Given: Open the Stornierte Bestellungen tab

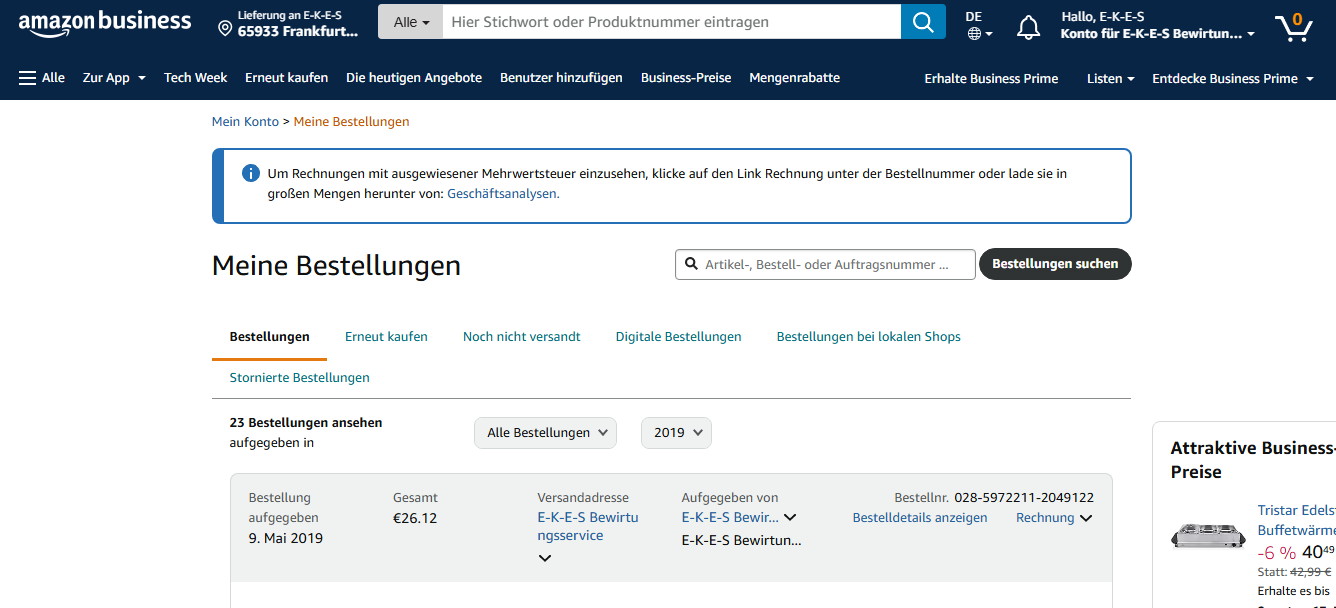Looking at the screenshot, I should click(299, 378).
